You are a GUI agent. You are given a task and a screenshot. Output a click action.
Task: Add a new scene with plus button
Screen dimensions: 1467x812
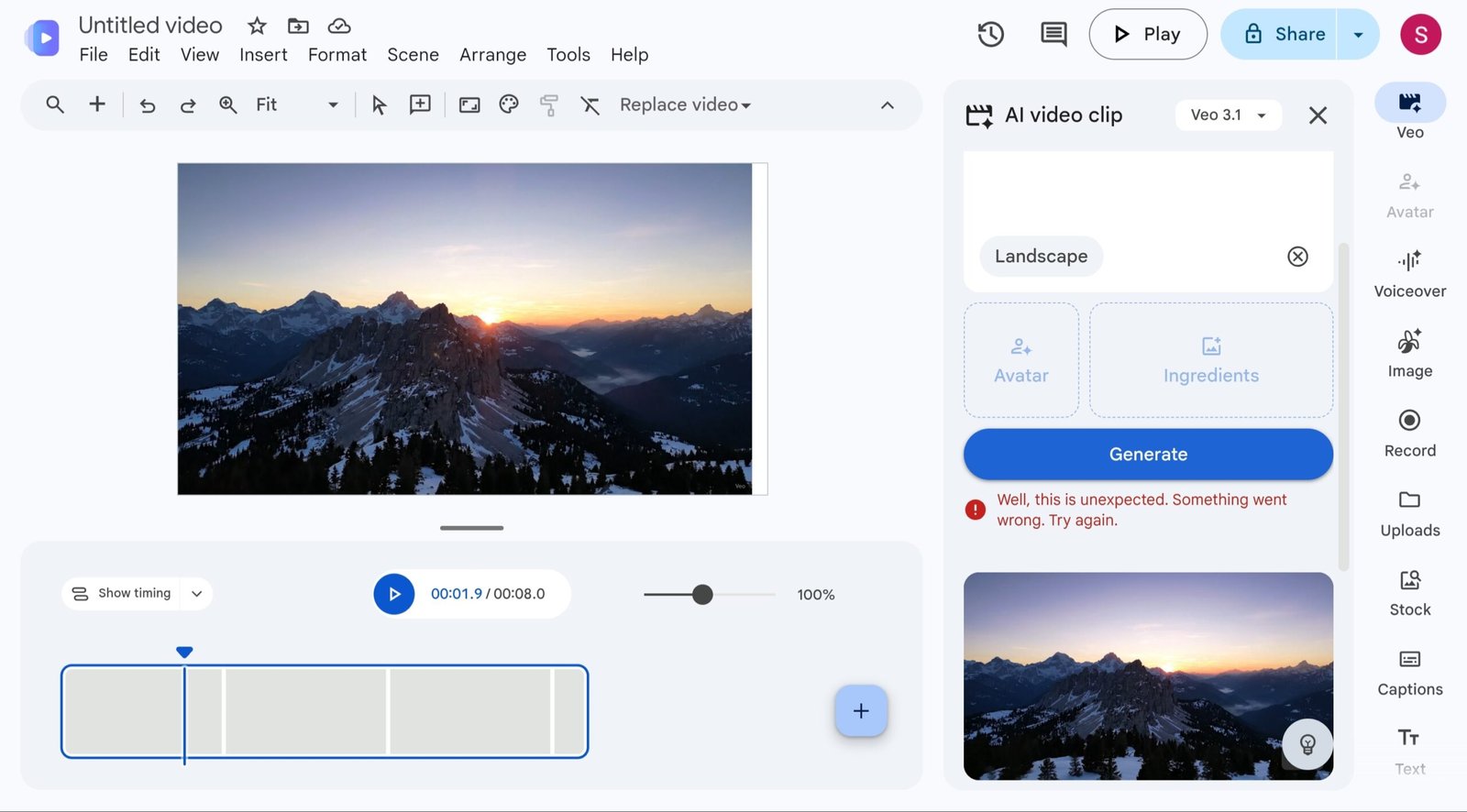(861, 711)
